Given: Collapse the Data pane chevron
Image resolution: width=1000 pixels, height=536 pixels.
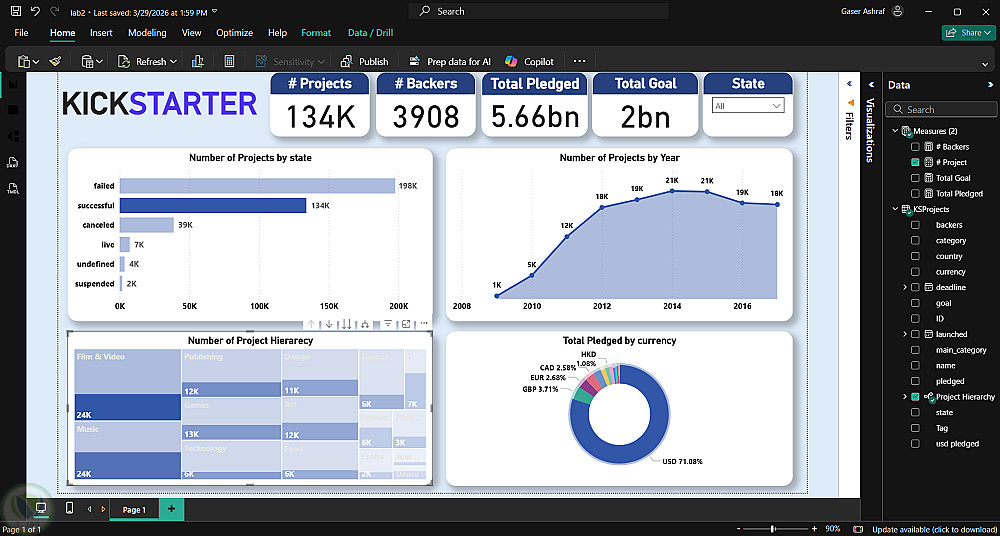Looking at the screenshot, I should (990, 84).
